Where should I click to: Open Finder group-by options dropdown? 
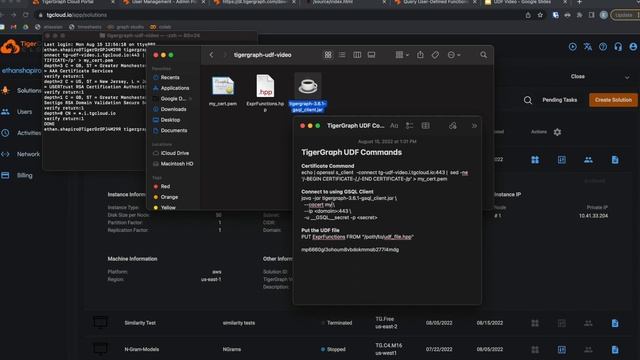click(x=402, y=55)
